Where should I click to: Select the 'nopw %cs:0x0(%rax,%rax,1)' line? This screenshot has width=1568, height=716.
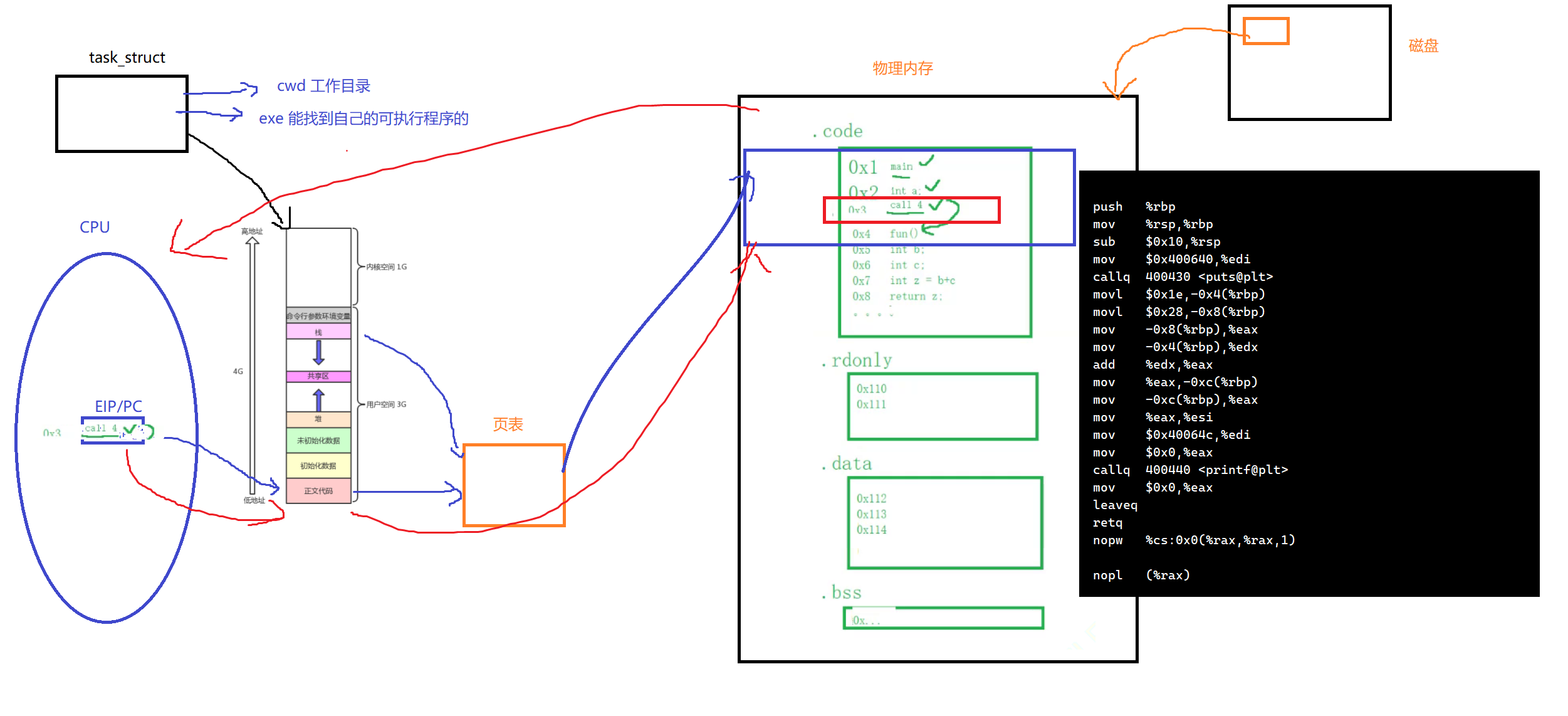pos(1194,540)
